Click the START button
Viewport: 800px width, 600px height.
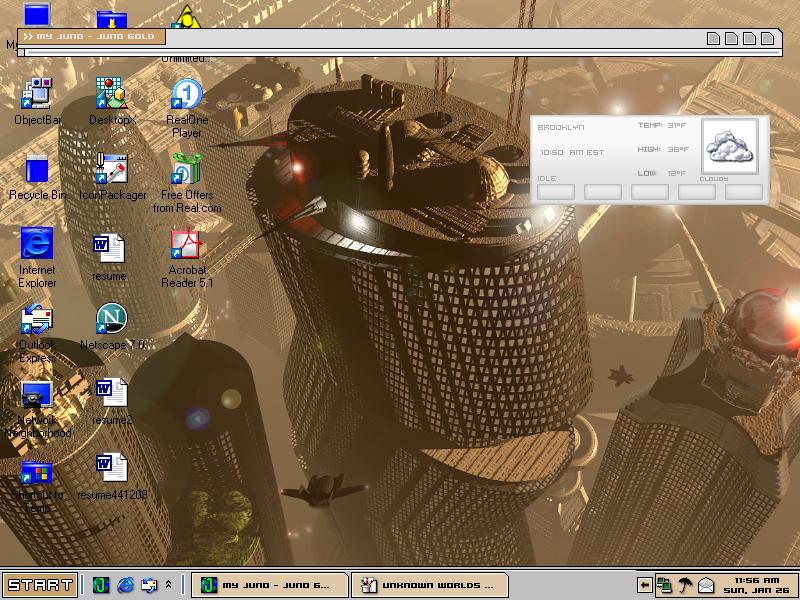coord(40,584)
